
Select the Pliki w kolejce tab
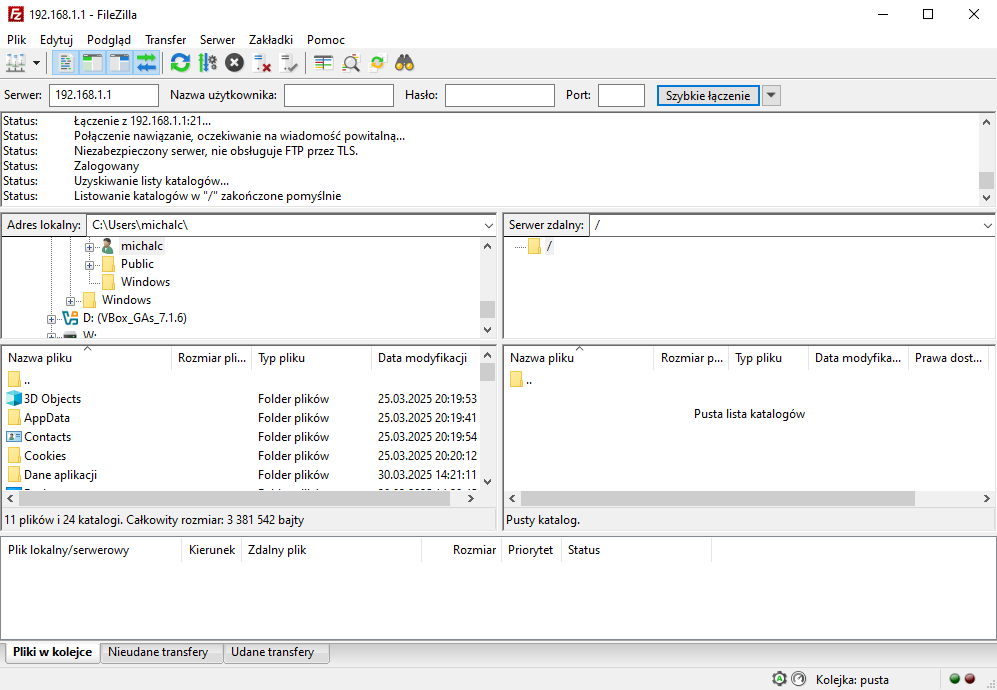(x=52, y=652)
